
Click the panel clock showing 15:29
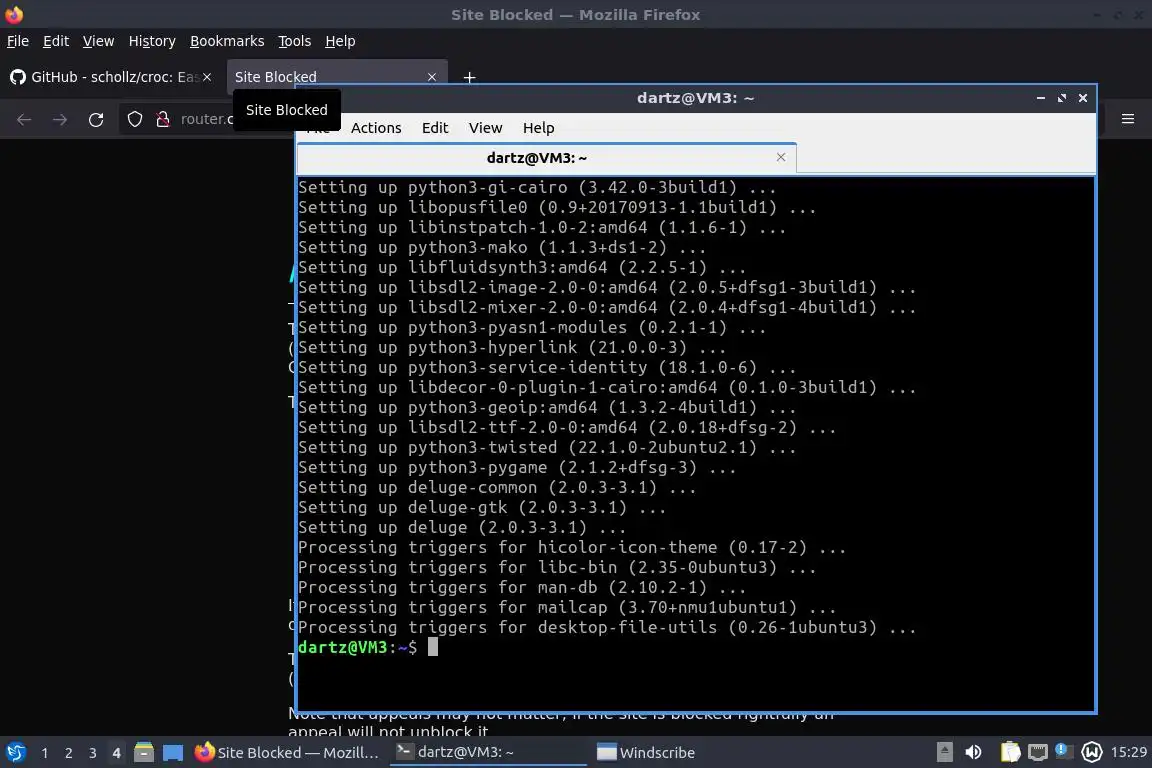[1128, 753]
